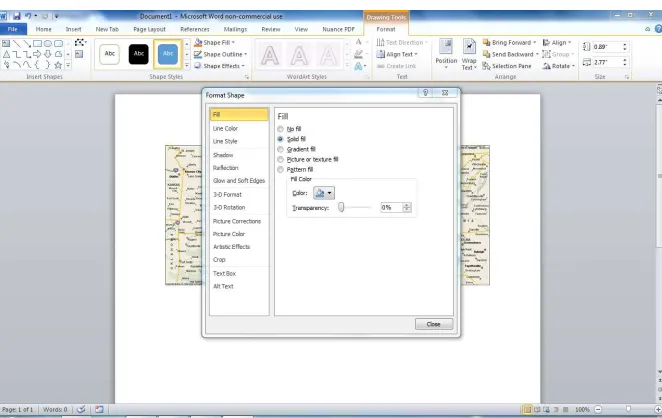
Task: Select the Solid fill radio button
Action: (x=280, y=139)
